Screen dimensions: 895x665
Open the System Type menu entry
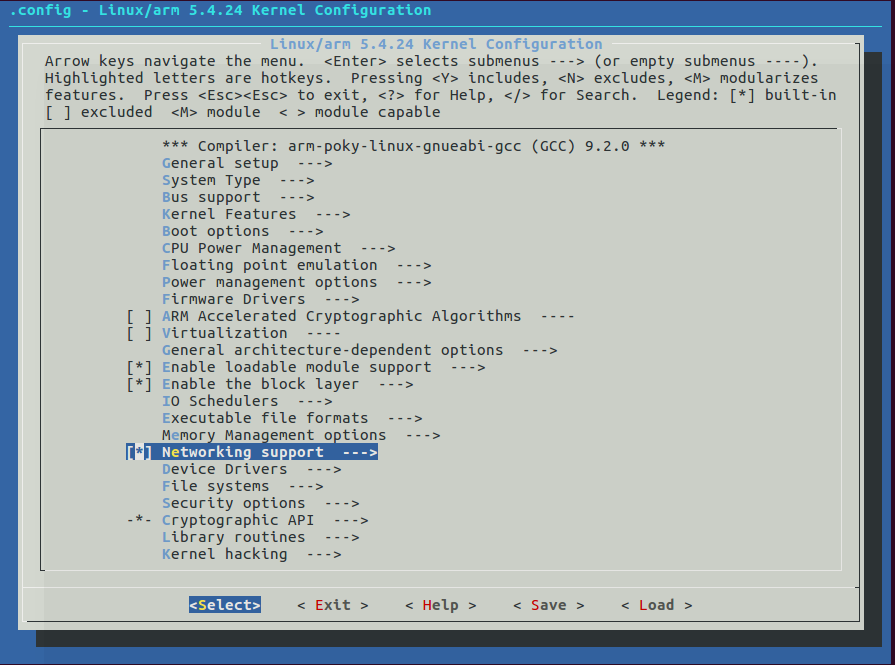pos(211,180)
